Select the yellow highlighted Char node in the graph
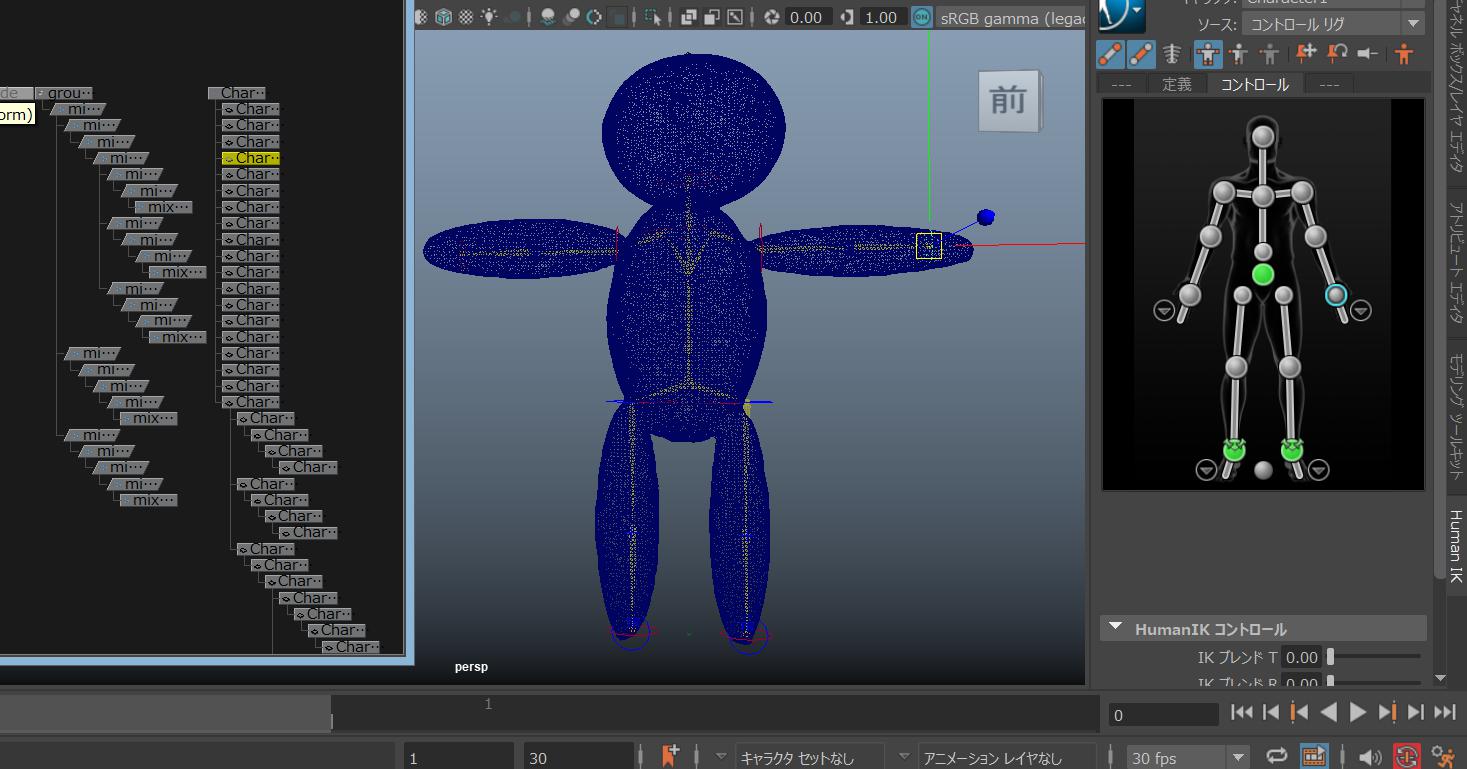This screenshot has width=1467, height=769. tap(251, 158)
